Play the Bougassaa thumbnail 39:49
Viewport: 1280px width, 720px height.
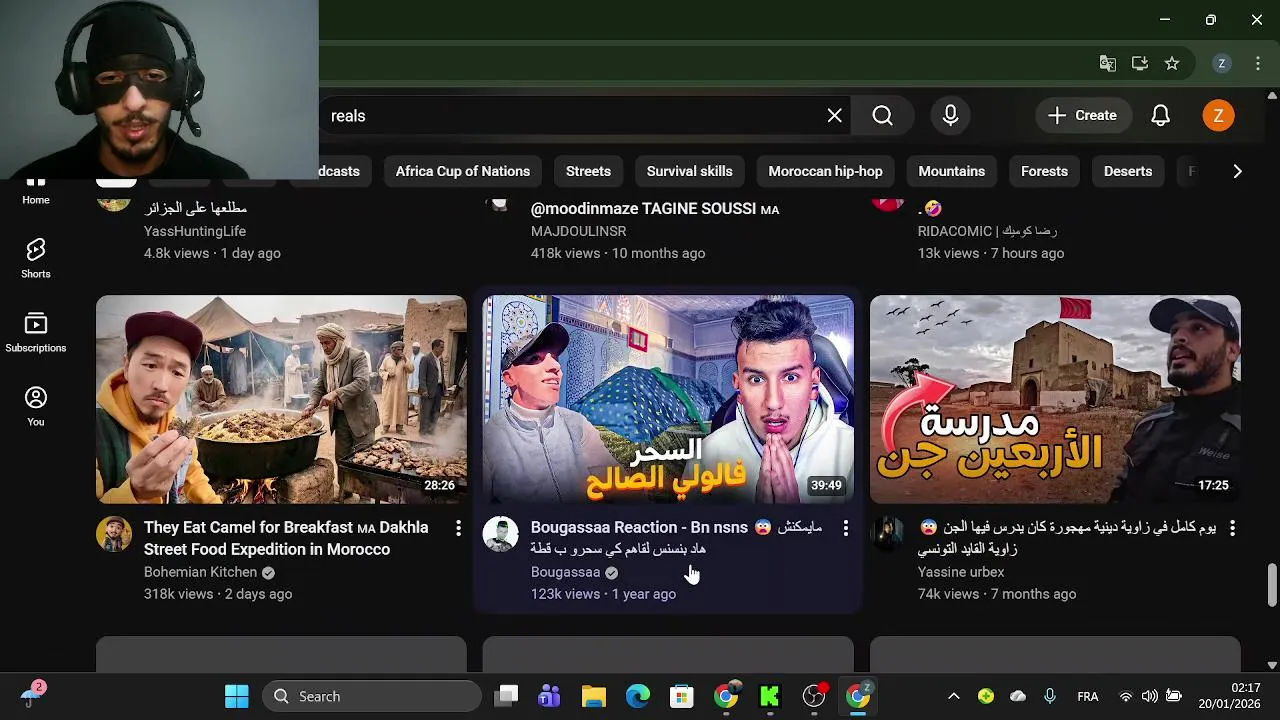click(x=668, y=399)
